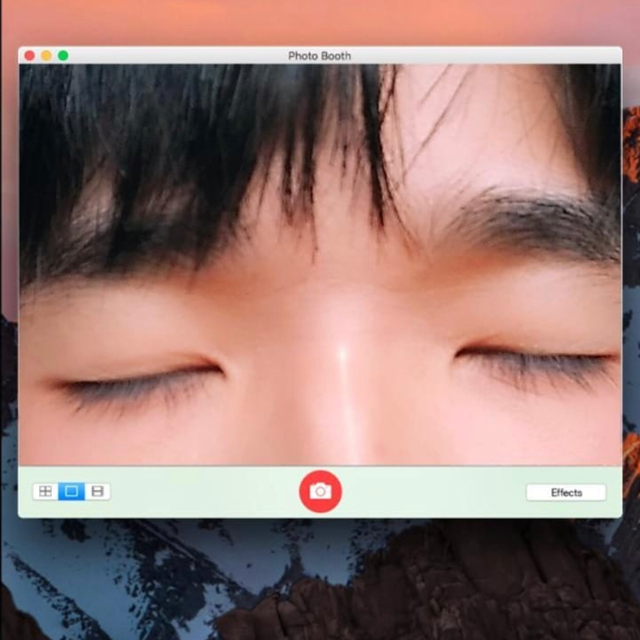Viewport: 640px width, 640px height.
Task: Open the Effects browser
Action: (566, 492)
